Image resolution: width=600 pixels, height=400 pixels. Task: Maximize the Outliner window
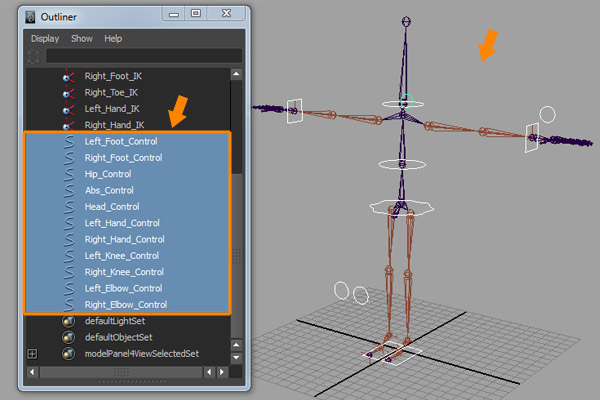[x=196, y=15]
